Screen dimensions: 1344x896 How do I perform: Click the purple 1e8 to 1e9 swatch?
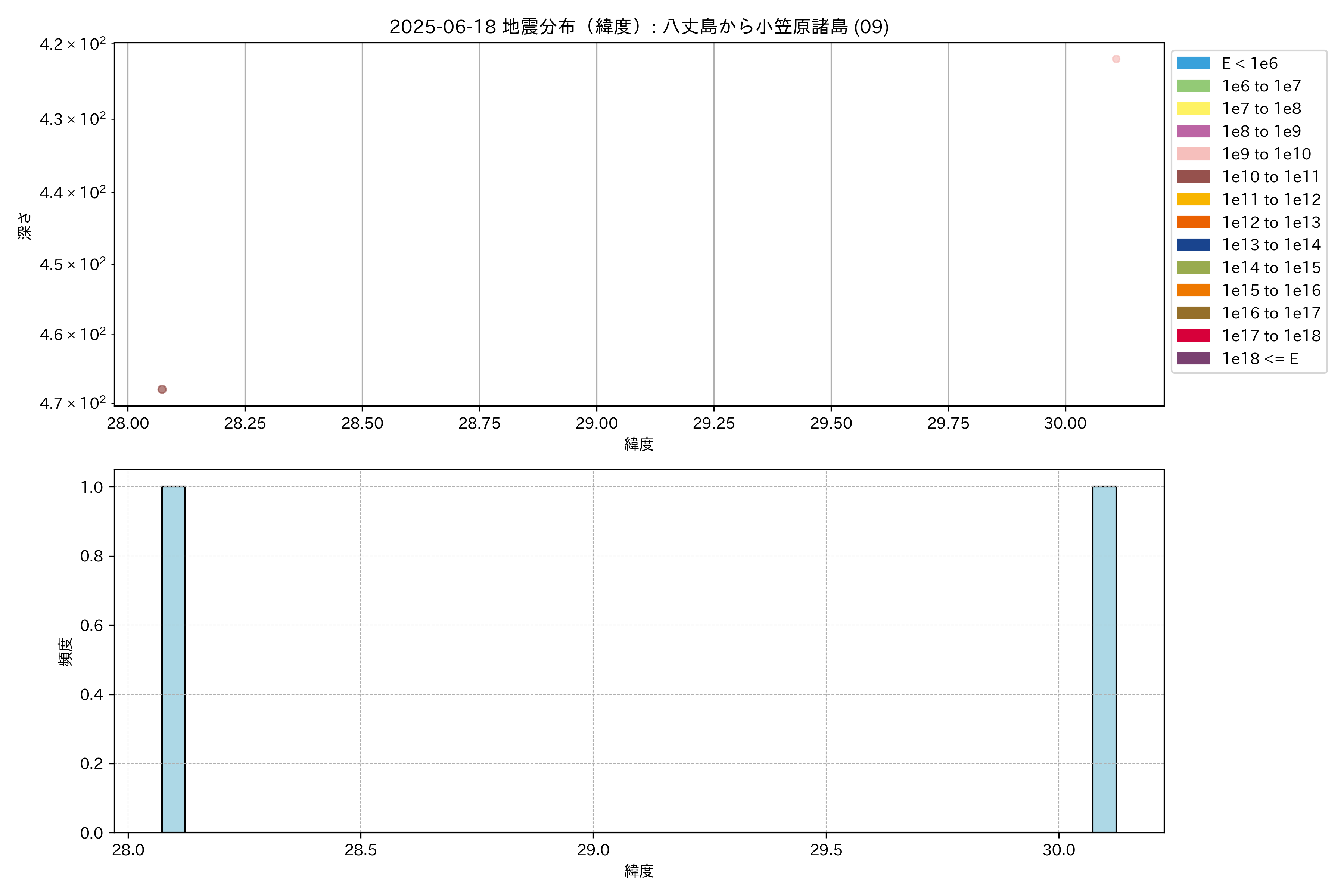point(1193,131)
